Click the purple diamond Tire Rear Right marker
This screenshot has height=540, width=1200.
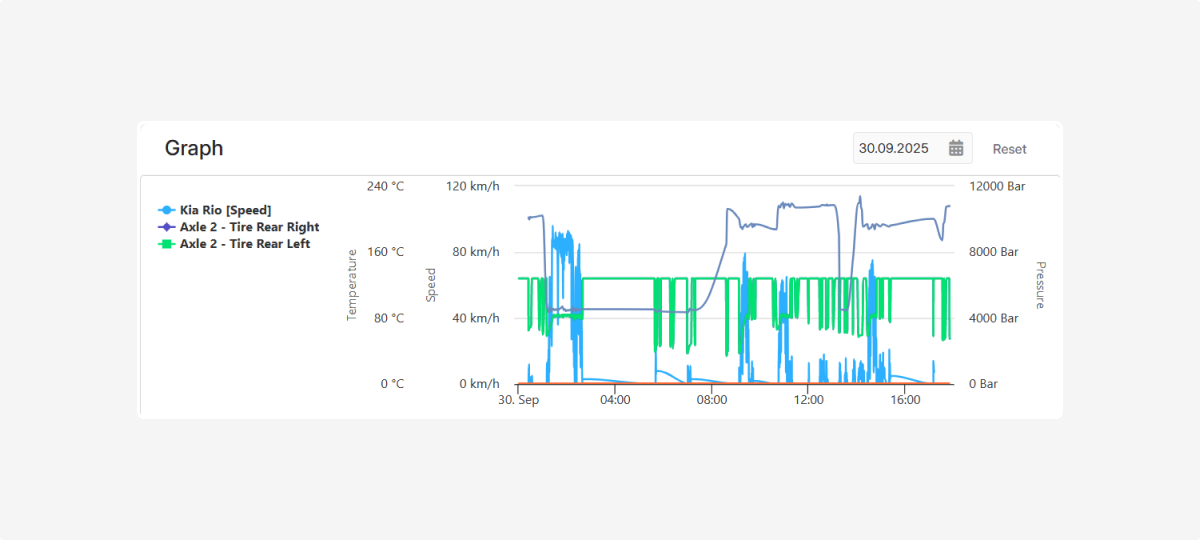[167, 227]
